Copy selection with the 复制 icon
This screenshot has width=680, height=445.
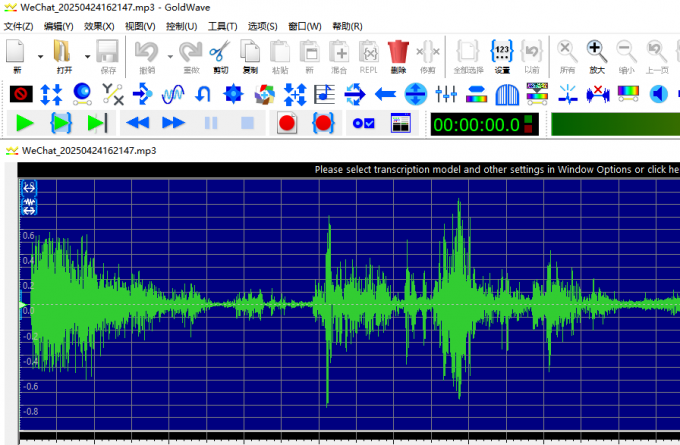click(x=250, y=52)
